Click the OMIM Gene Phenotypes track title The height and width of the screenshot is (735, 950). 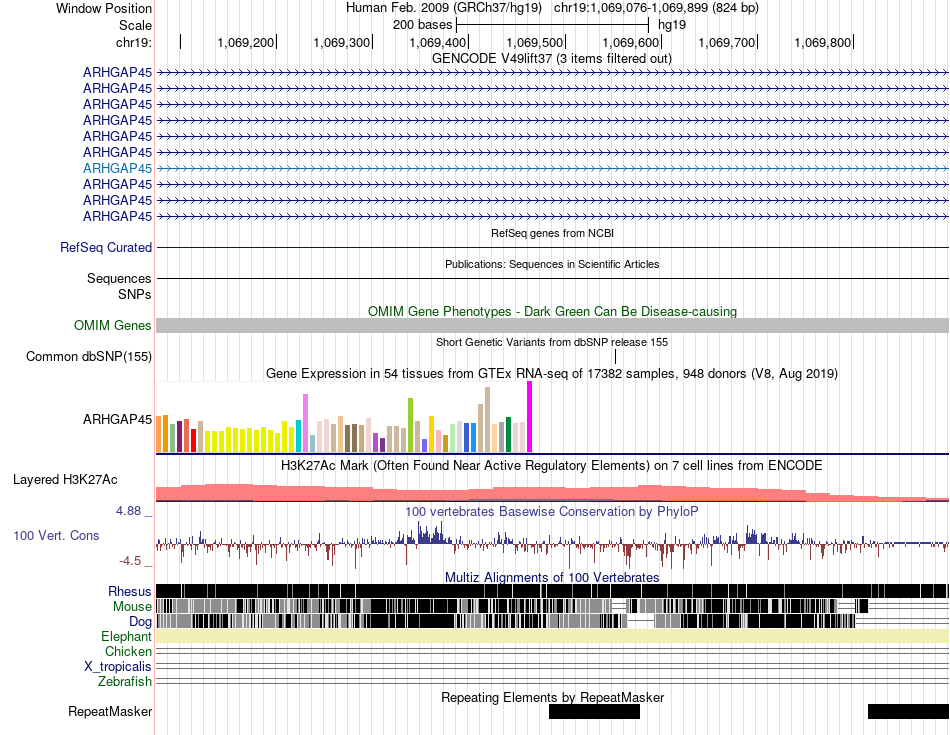(553, 311)
